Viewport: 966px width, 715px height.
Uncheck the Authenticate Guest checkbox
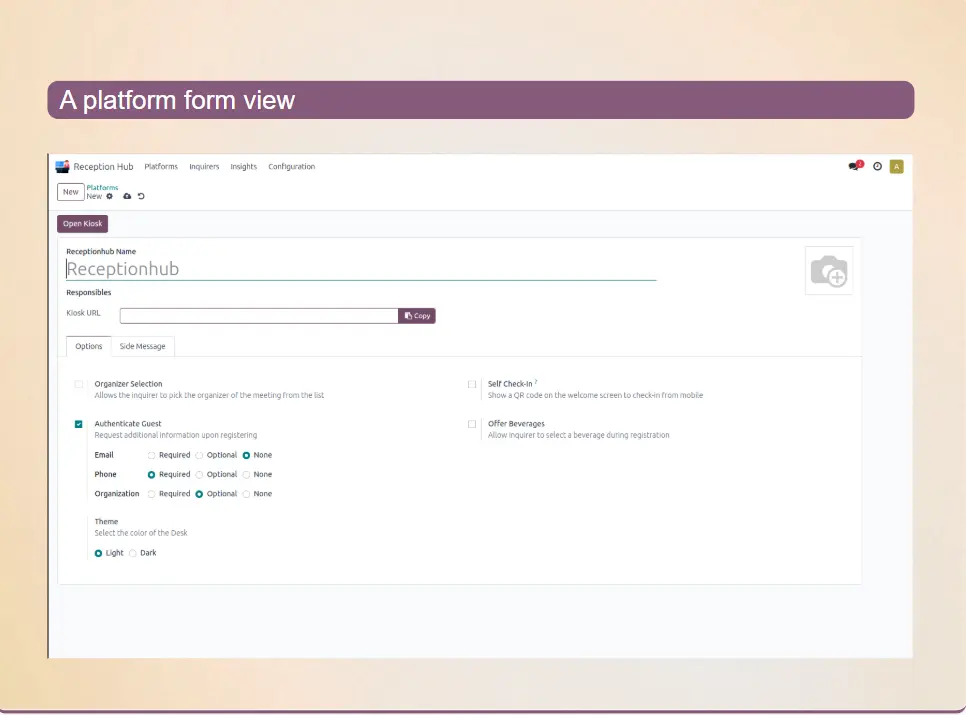tap(79, 424)
